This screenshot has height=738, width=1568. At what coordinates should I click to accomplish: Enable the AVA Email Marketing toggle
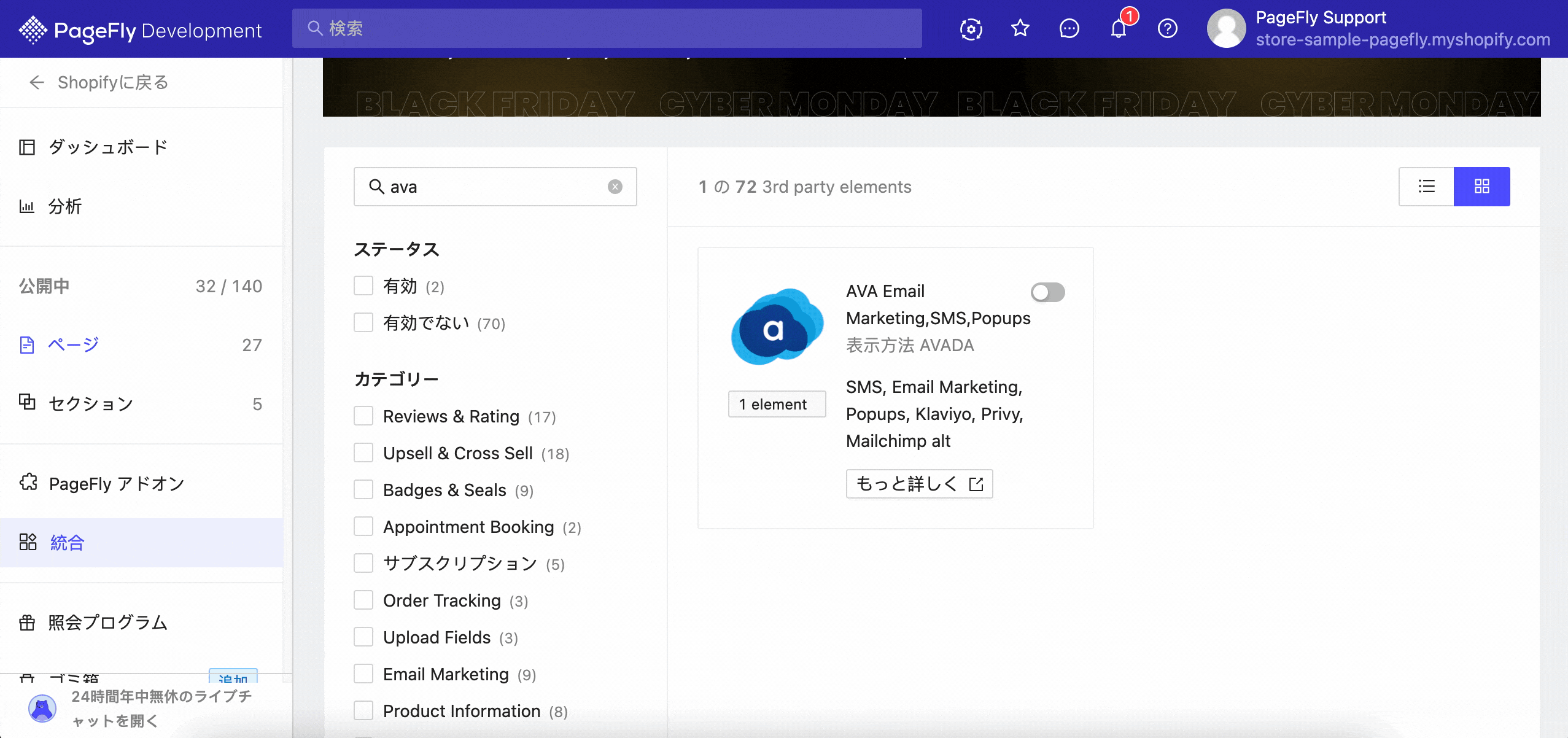point(1047,292)
